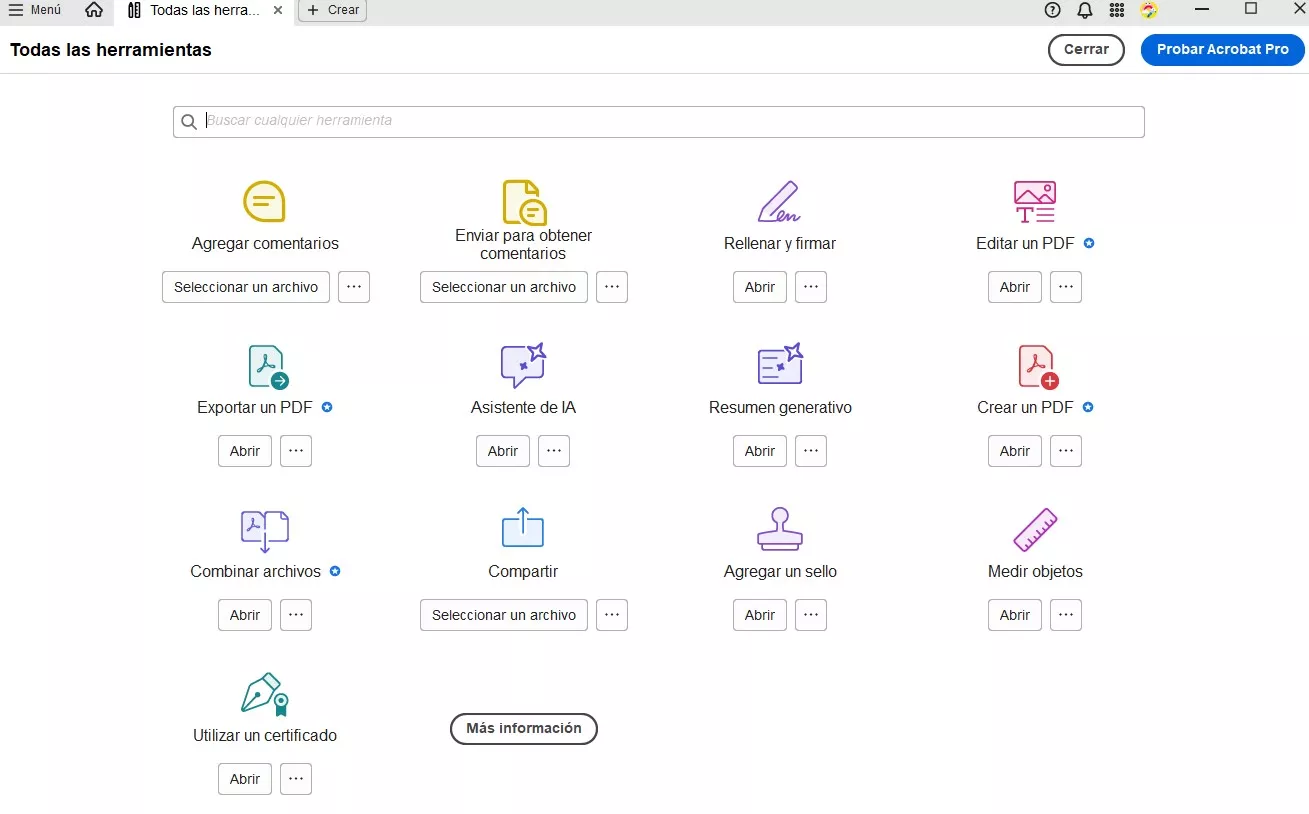Click the Crear un PDF icon
Image resolution: width=1309 pixels, height=814 pixels.
click(x=1038, y=366)
